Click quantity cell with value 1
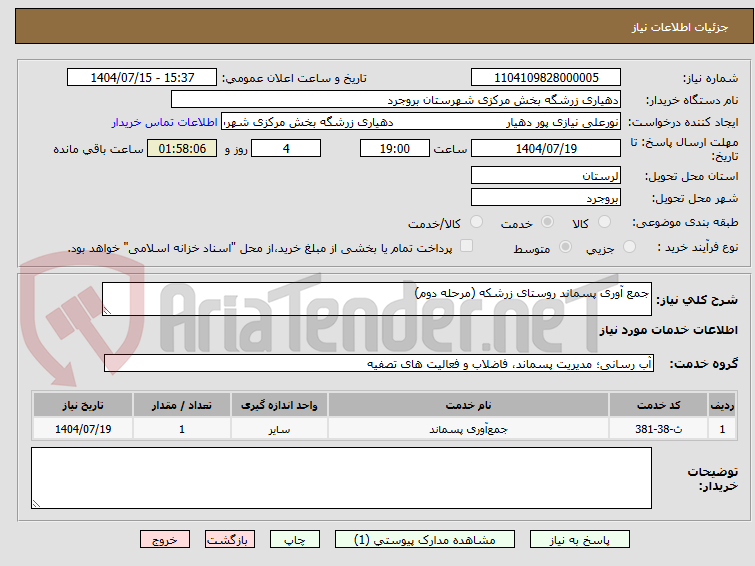The height and width of the screenshot is (566, 755). tap(182, 429)
